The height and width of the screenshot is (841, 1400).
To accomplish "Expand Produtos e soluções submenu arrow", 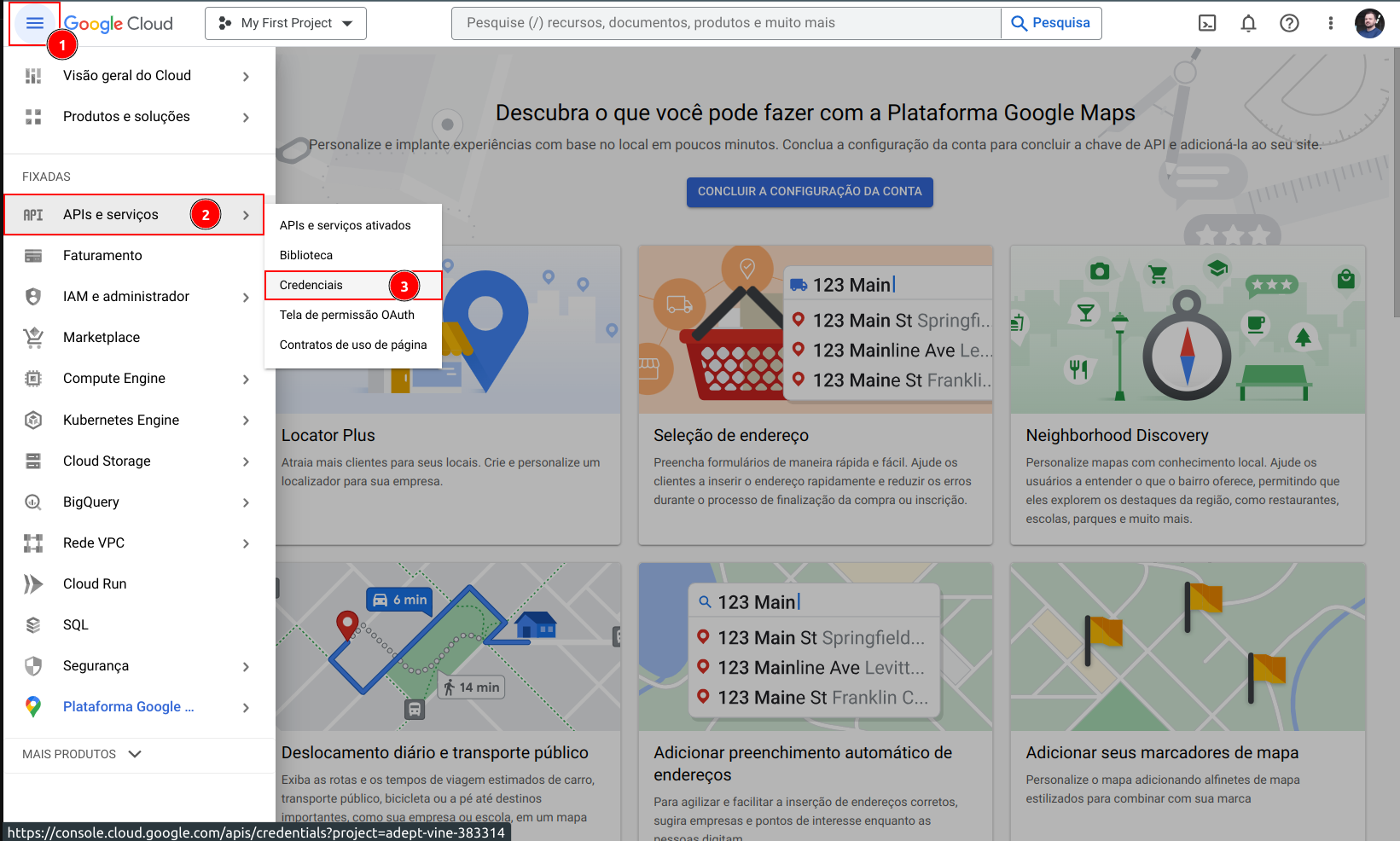I will coord(246,118).
